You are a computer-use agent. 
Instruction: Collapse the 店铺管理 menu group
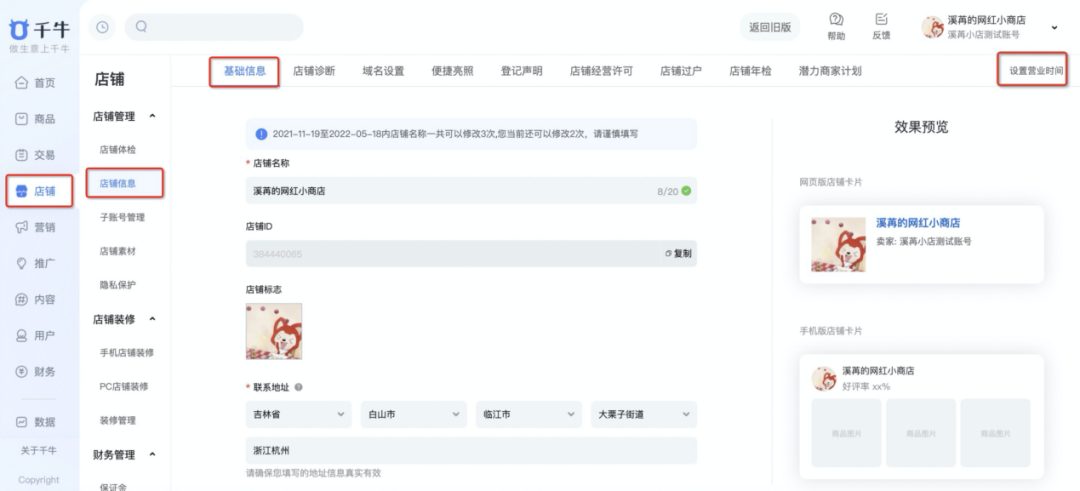coord(152,116)
